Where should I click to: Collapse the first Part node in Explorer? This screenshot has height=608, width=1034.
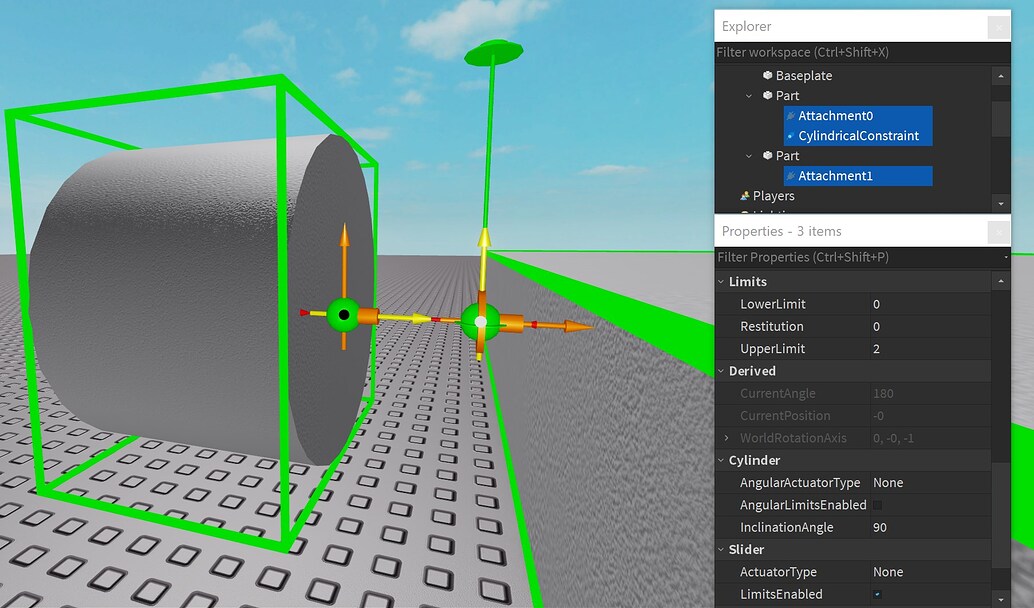click(x=748, y=96)
